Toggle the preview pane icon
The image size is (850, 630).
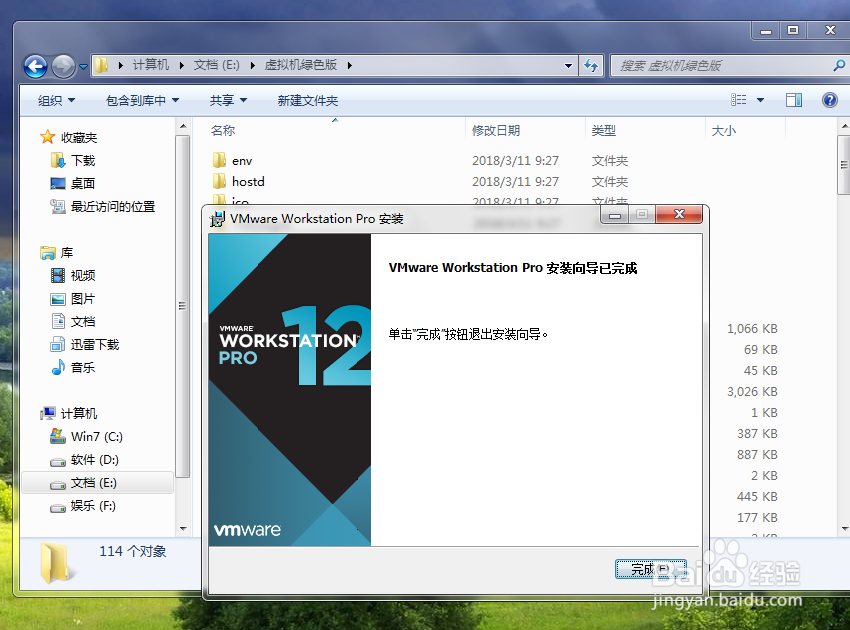794,100
